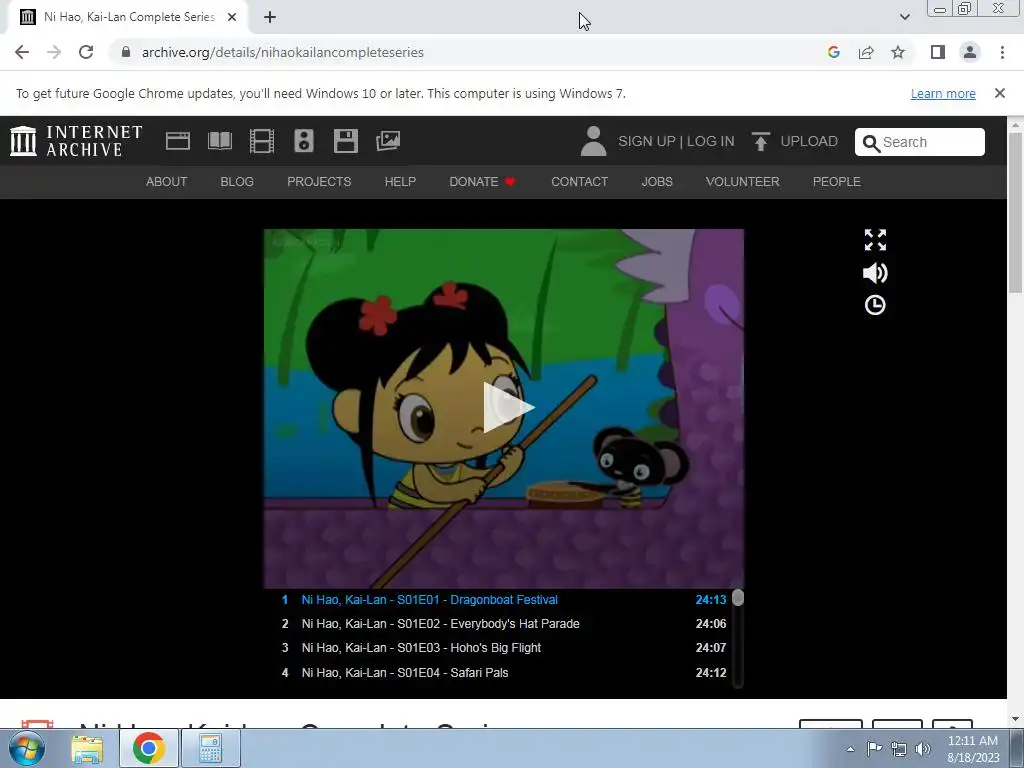Show hidden tray icons arrow
Screen dimensions: 1024x768
(x=850, y=749)
